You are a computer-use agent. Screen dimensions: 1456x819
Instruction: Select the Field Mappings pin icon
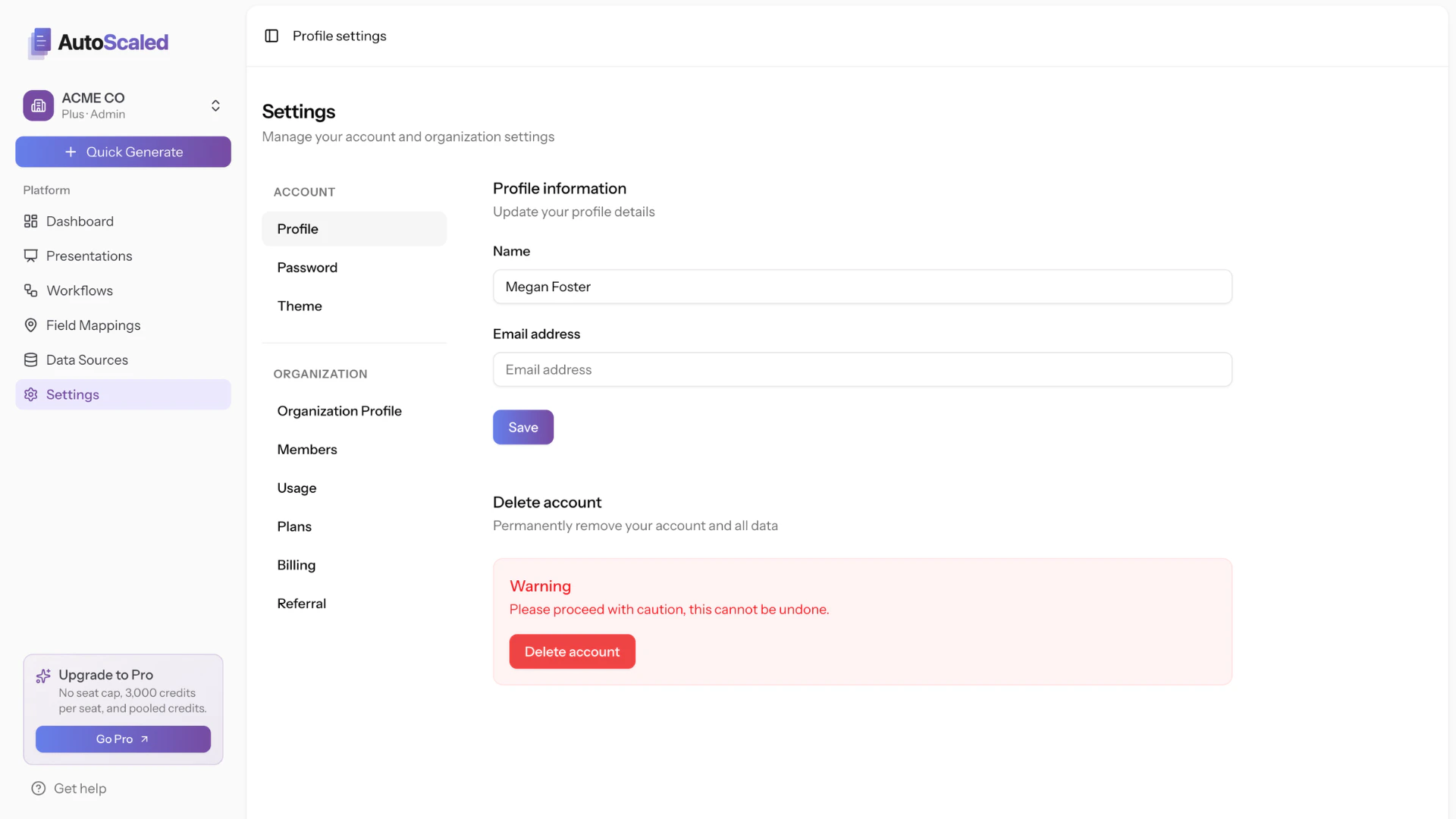30,325
